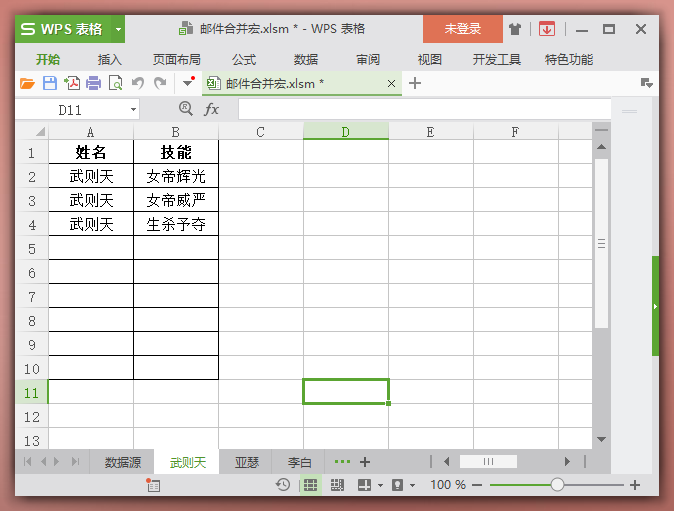
Task: Open print preview
Action: pyautogui.click(x=115, y=83)
